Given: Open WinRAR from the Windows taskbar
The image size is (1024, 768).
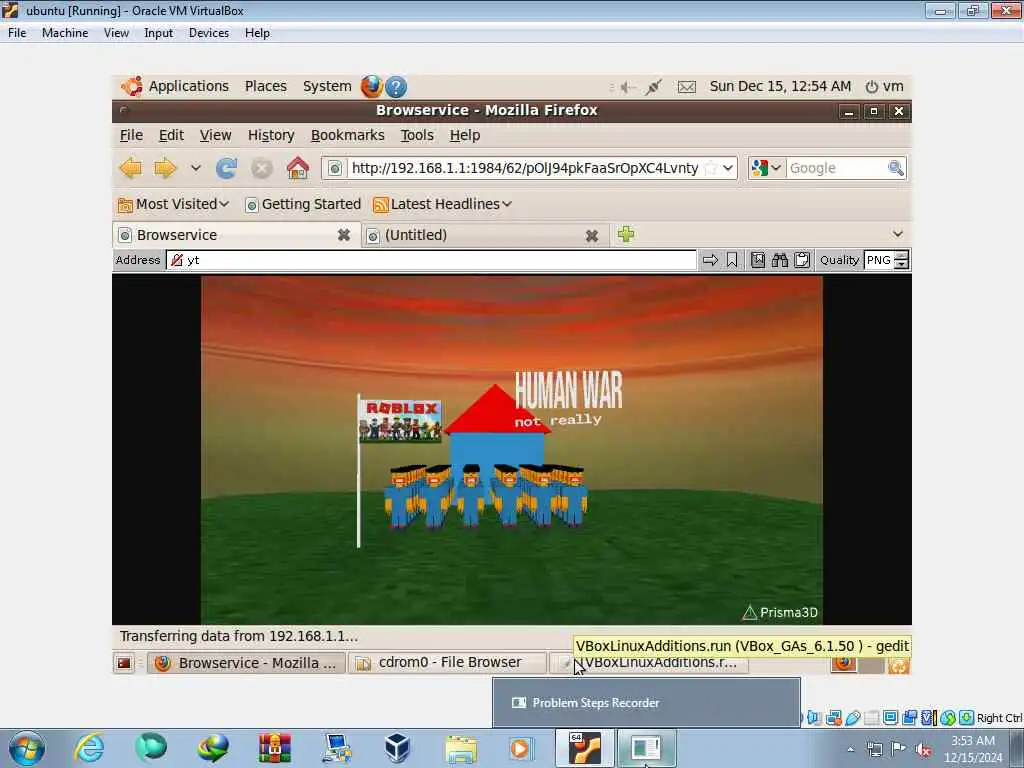Looking at the screenshot, I should [x=275, y=748].
